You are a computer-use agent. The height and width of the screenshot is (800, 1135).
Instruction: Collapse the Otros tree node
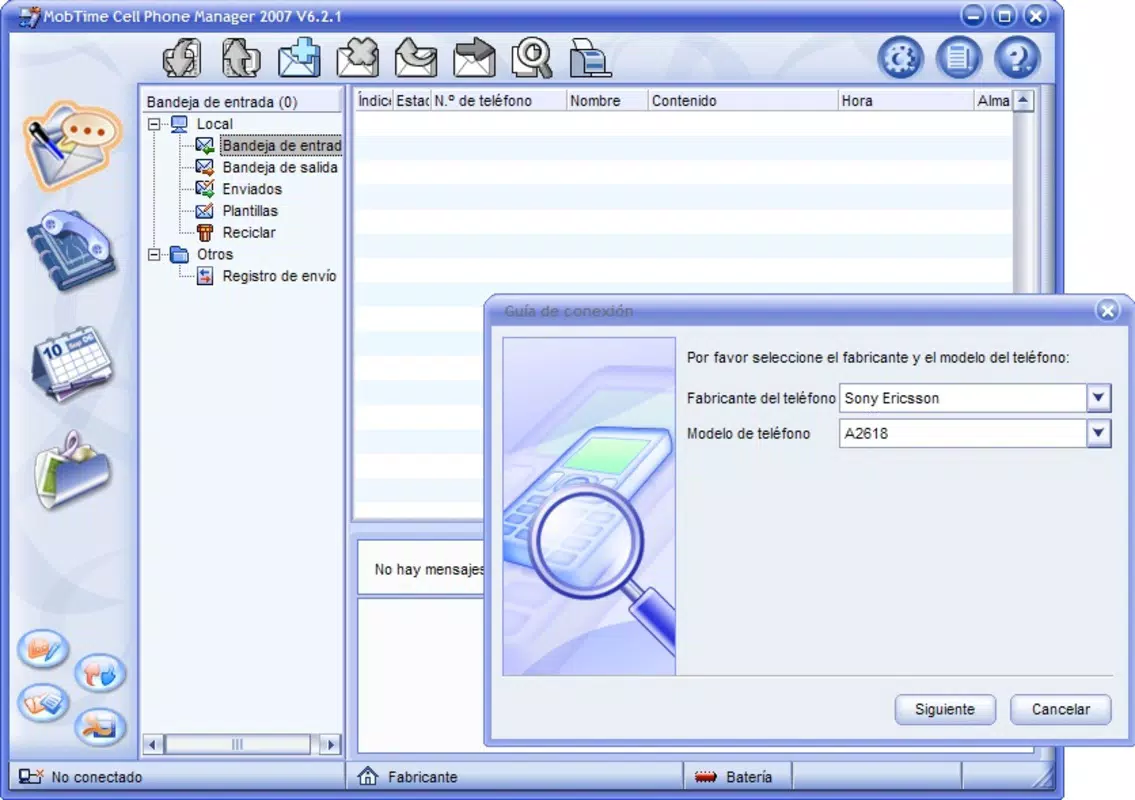154,254
